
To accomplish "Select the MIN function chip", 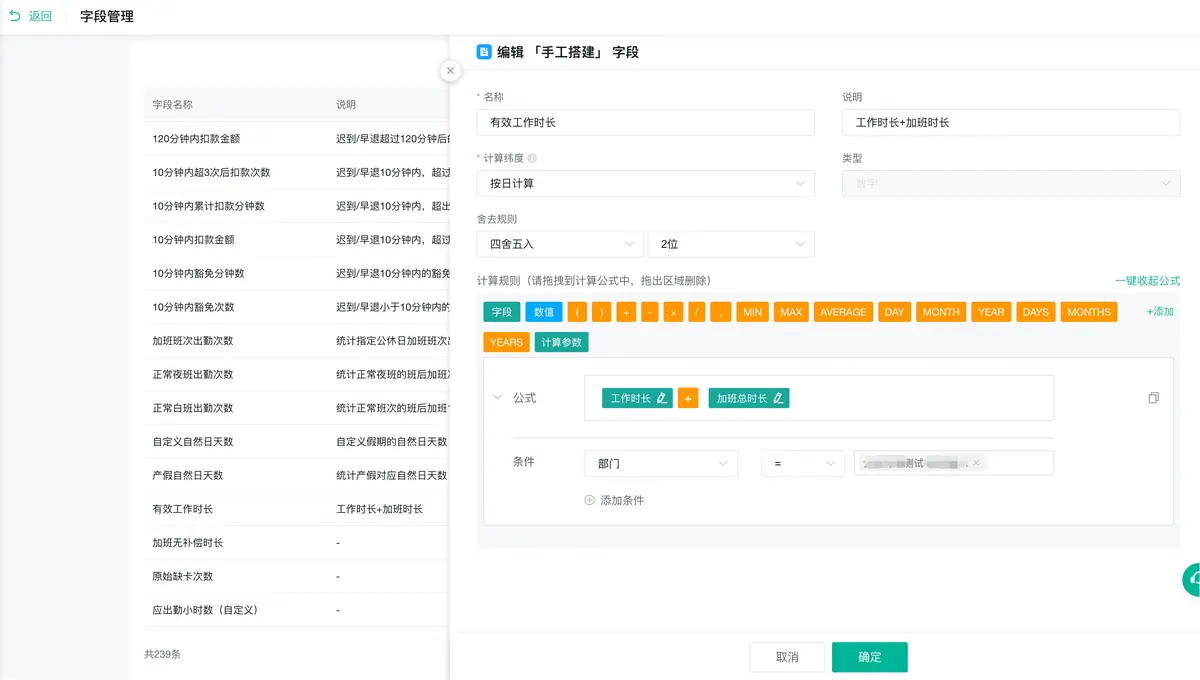I will (752, 312).
